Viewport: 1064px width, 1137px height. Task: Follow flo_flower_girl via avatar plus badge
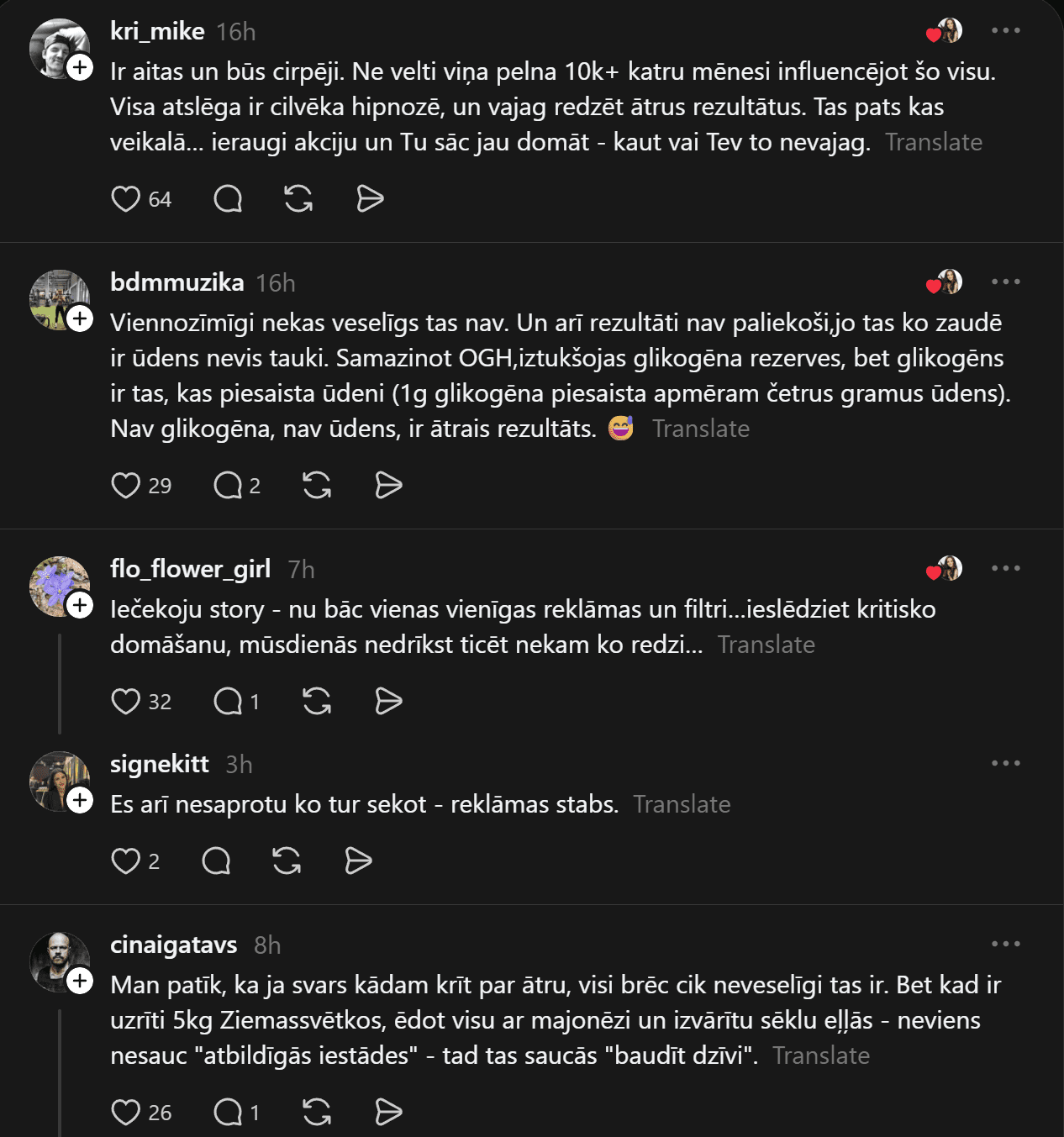pos(80,605)
